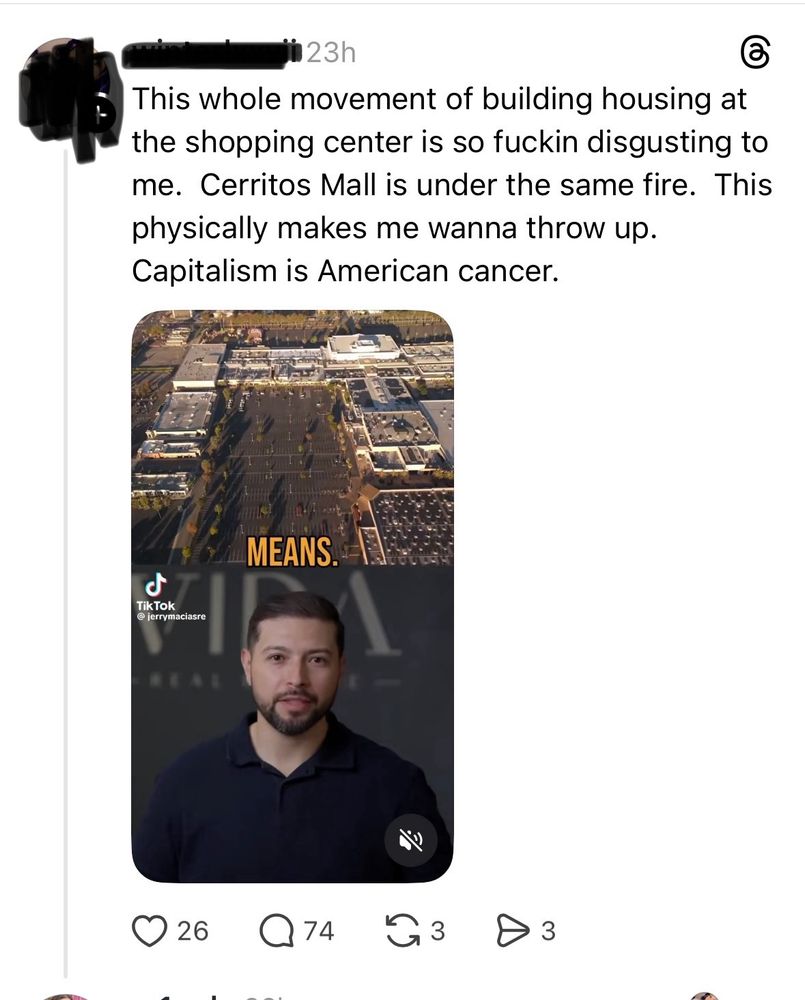The width and height of the screenshot is (805, 1000).
Task: Click the 23h timestamp
Action: tap(330, 54)
